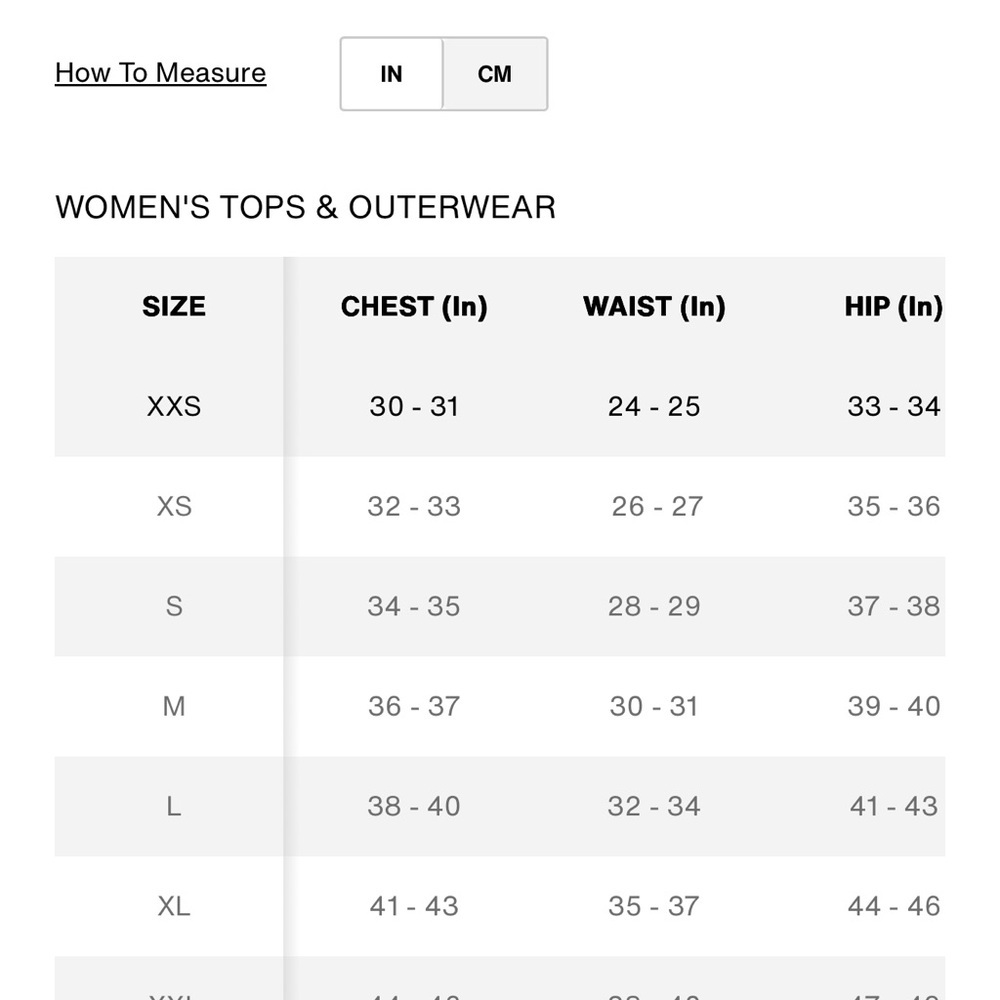Click hip measurement 44 - 46
Image resolution: width=1000 pixels, height=1000 pixels.
coord(893,907)
